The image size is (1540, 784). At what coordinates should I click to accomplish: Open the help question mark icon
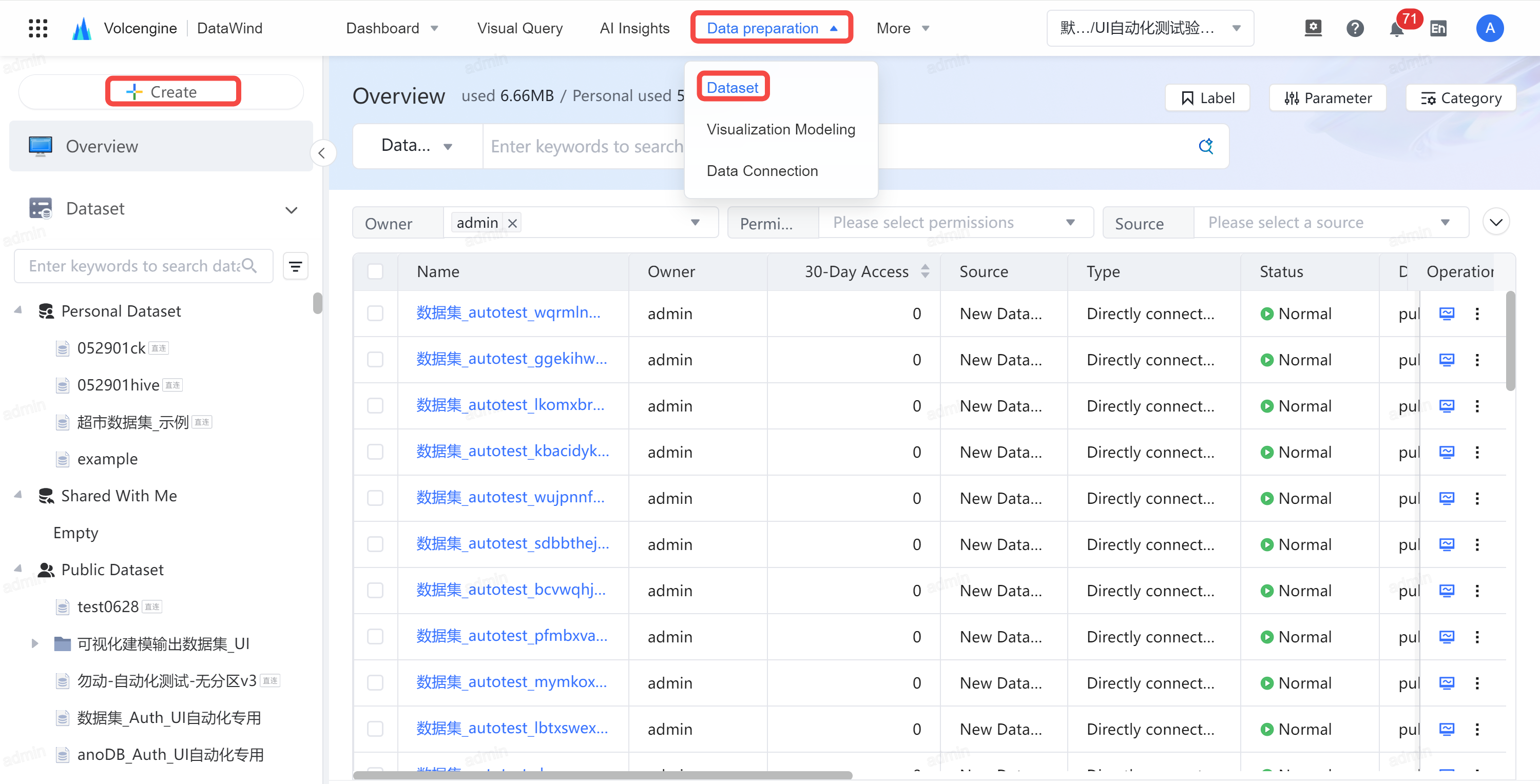[1355, 28]
